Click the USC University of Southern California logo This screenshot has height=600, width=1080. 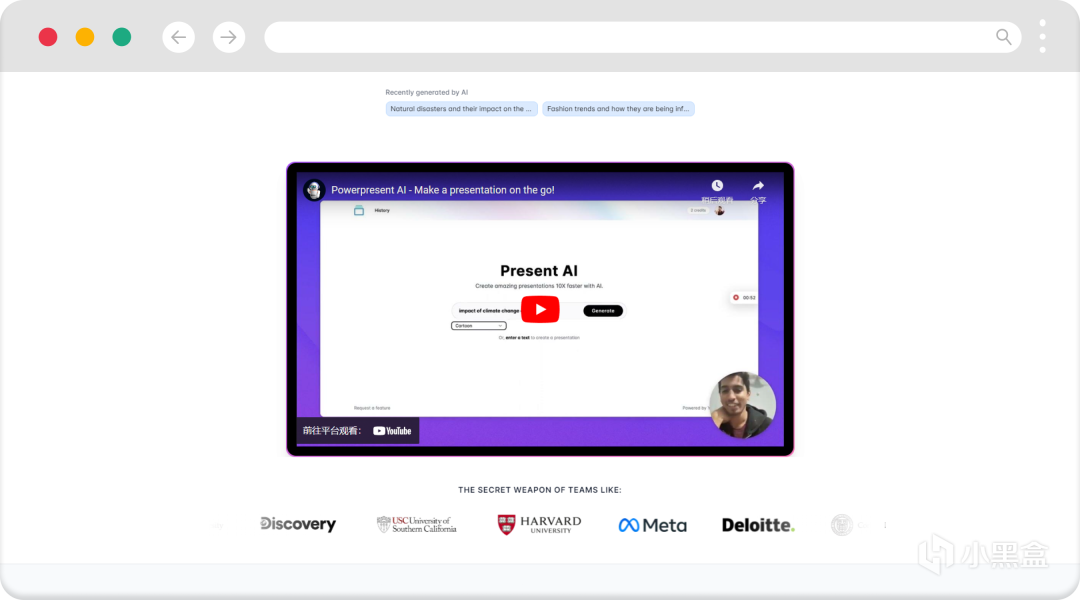[x=417, y=525]
